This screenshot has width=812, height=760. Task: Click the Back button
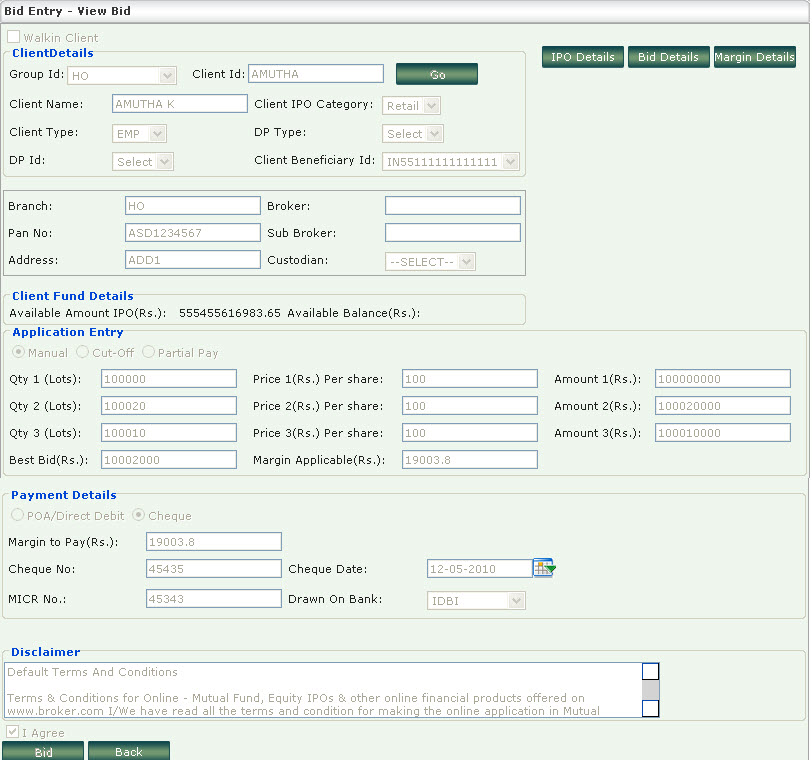pos(128,752)
